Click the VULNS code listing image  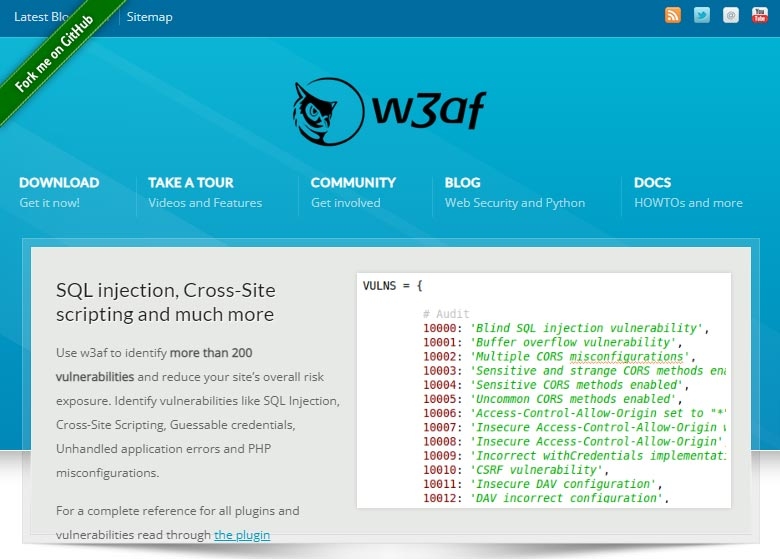543,390
